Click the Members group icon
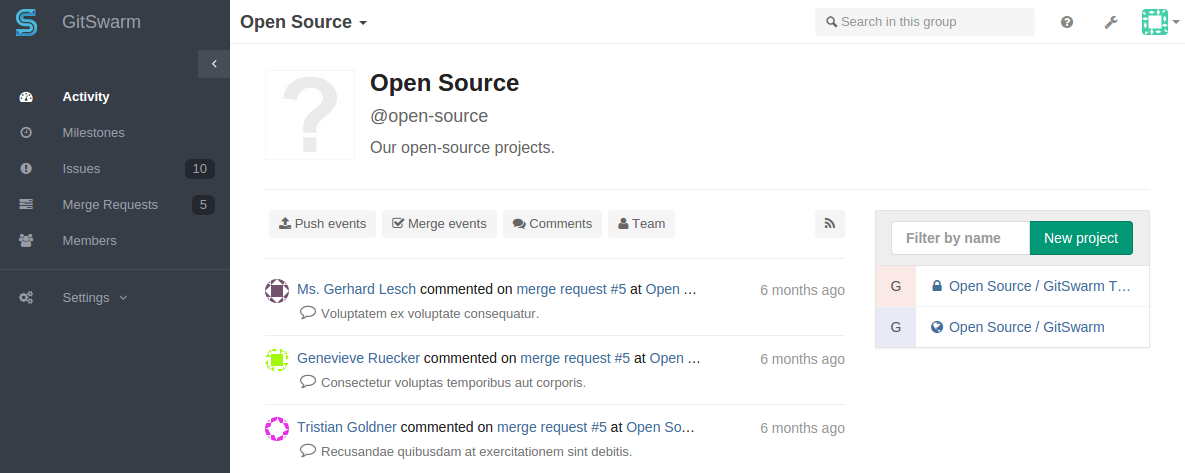This screenshot has height=473, width=1185. click(26, 240)
